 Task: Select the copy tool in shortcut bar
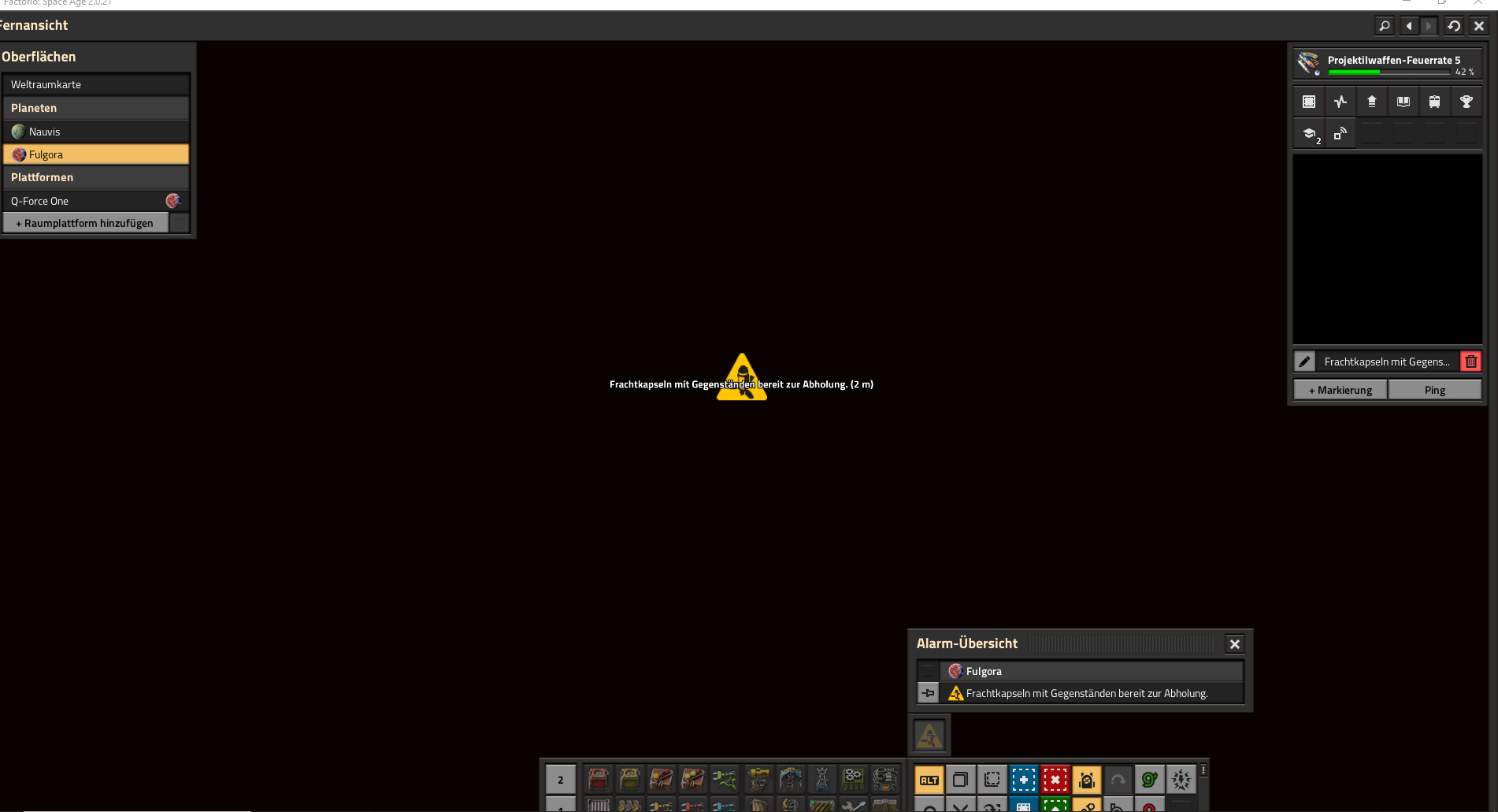pyautogui.click(x=961, y=780)
